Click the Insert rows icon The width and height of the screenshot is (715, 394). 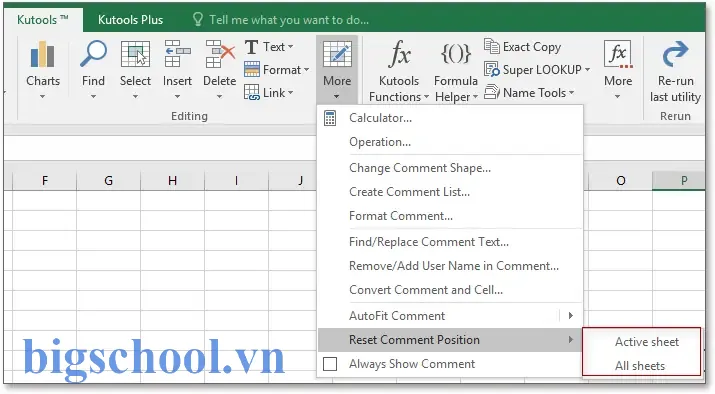(x=177, y=53)
